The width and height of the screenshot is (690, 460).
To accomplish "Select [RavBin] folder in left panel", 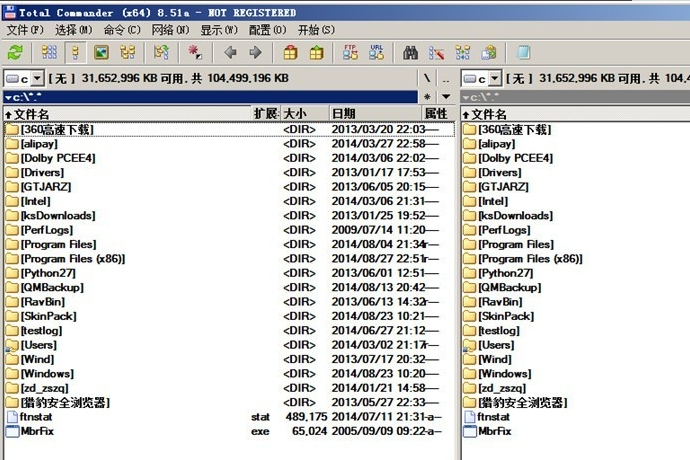I will click(229, 302).
